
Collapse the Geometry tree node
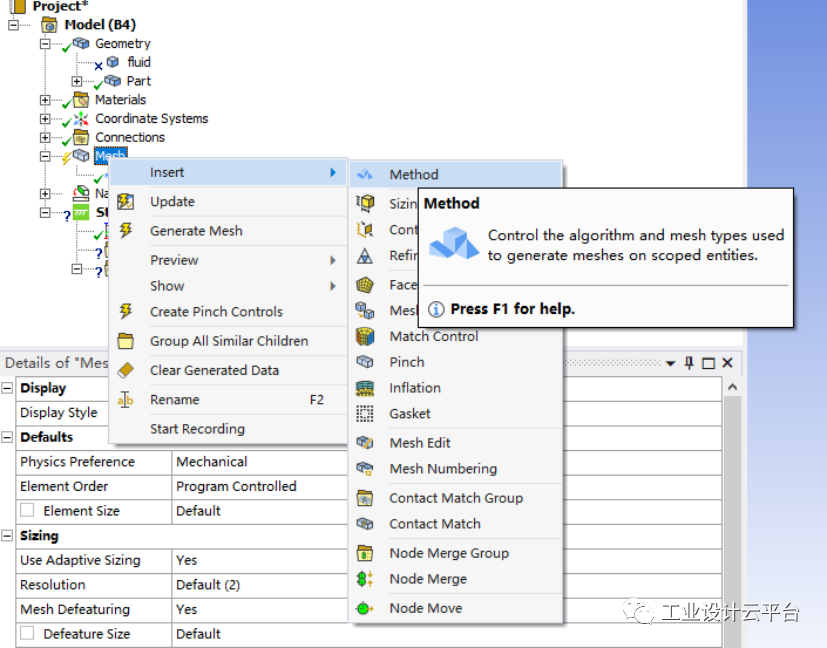tap(45, 44)
